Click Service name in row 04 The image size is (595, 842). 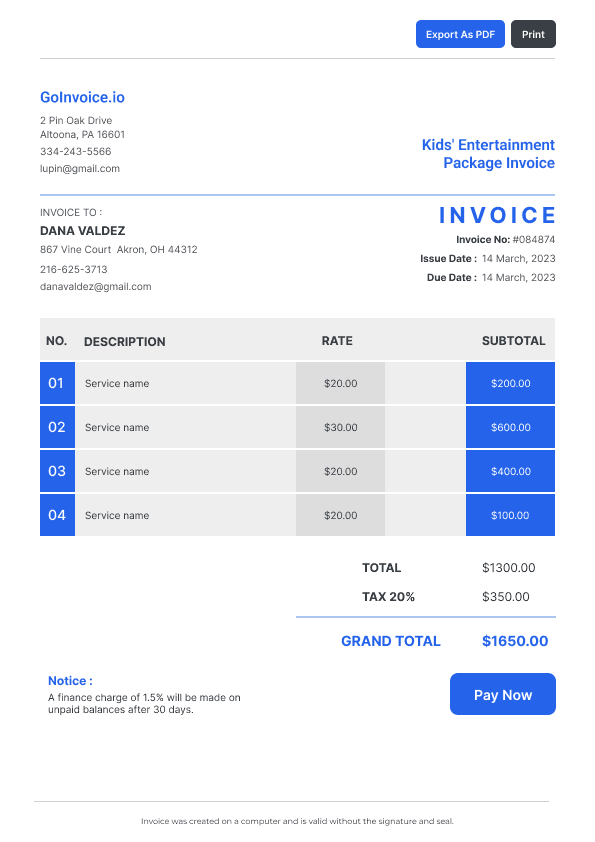(117, 516)
